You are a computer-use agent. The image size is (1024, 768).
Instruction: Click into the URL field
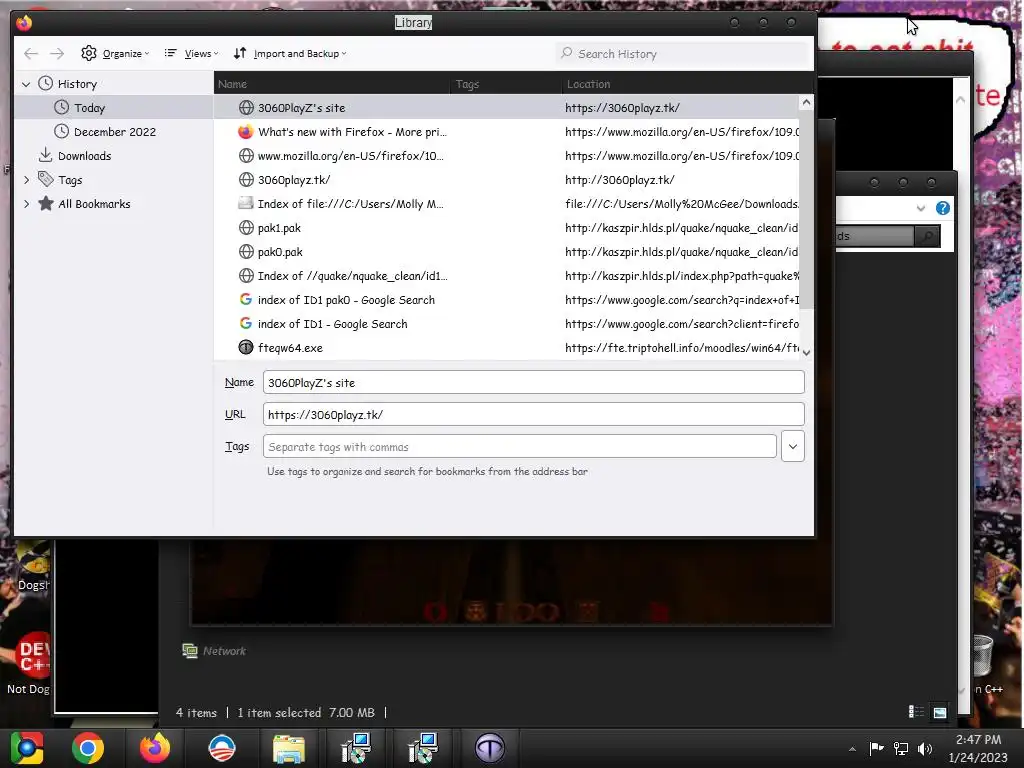click(534, 415)
